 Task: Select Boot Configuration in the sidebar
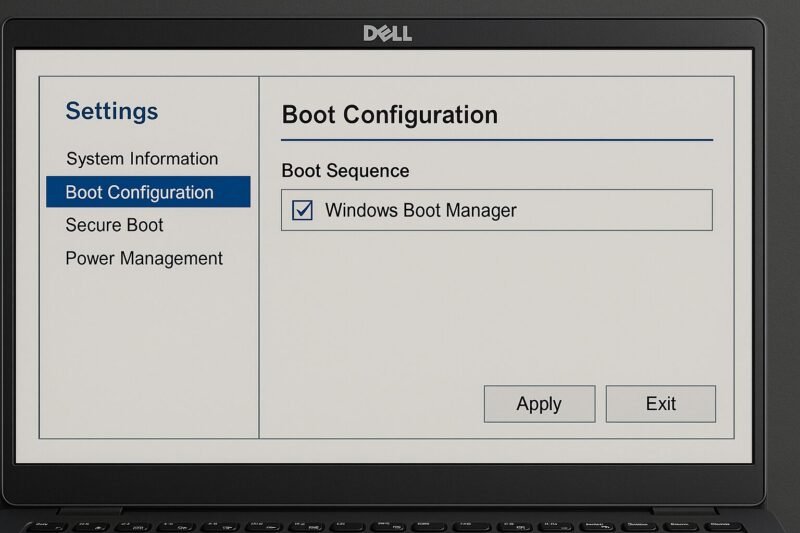point(148,192)
